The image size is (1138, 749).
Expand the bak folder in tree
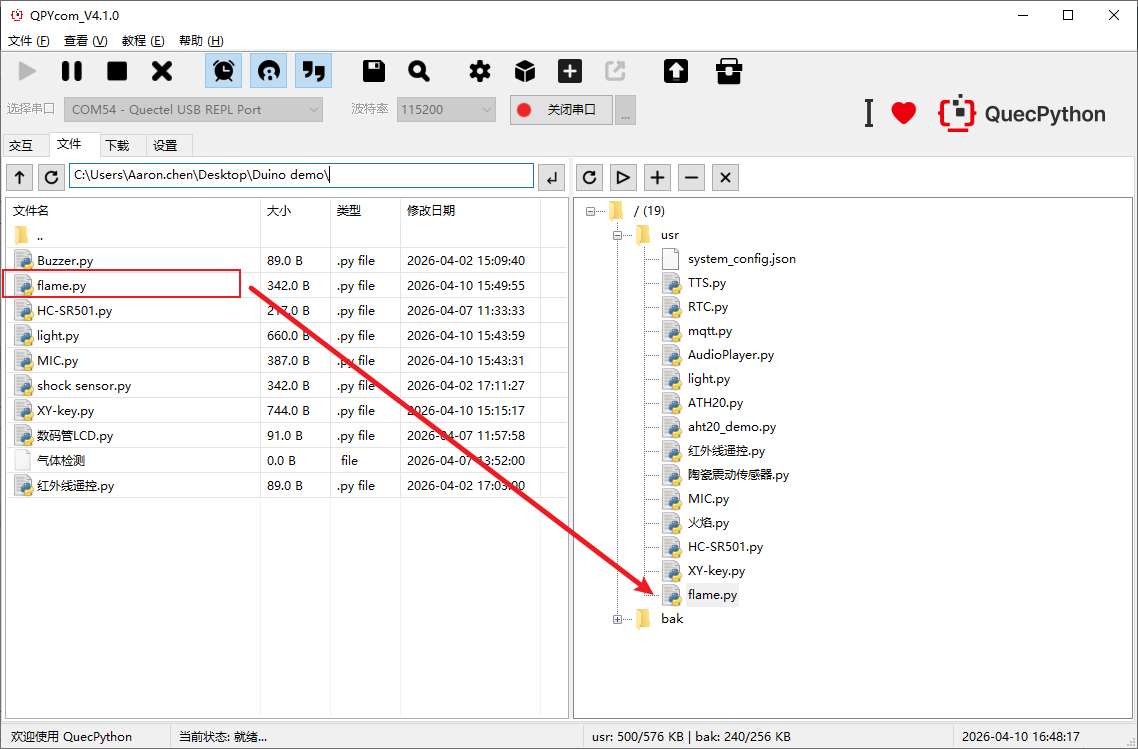(x=617, y=619)
